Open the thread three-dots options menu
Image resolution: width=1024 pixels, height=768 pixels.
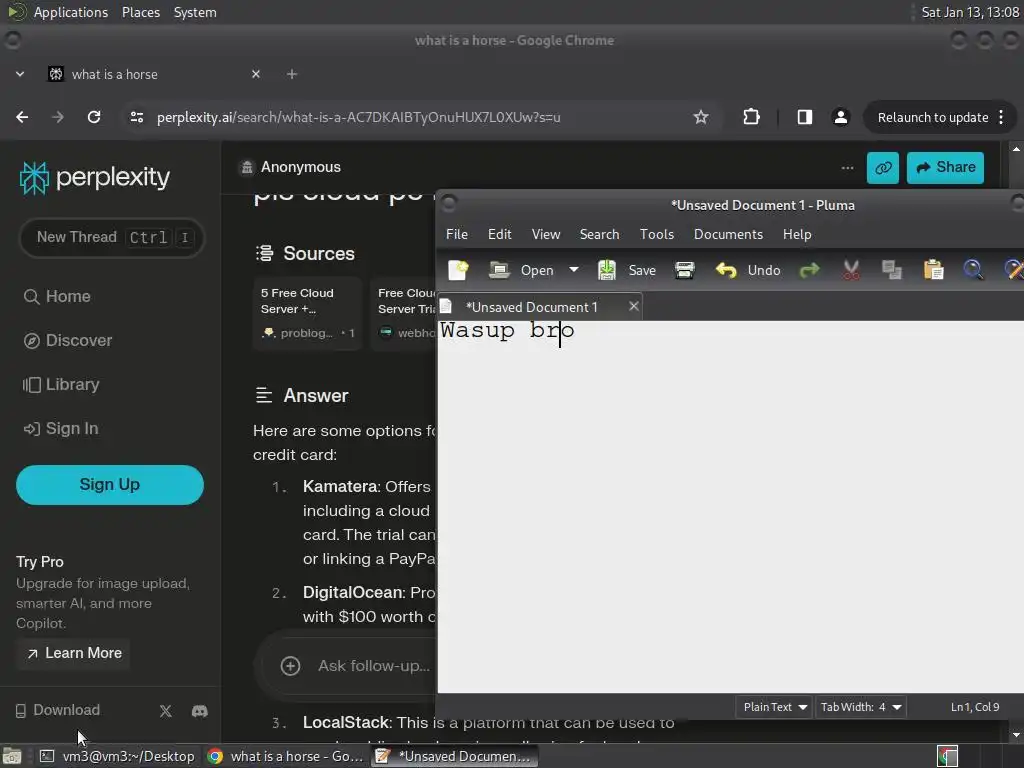847,168
